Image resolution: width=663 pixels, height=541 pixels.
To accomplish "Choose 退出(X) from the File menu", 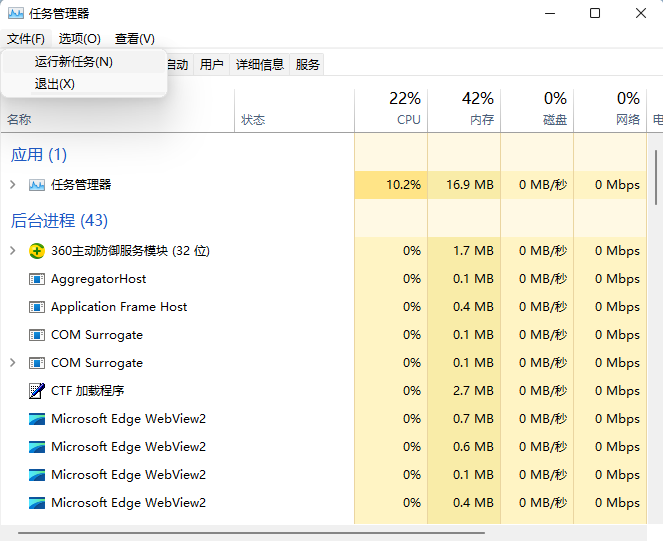I will 84,84.
